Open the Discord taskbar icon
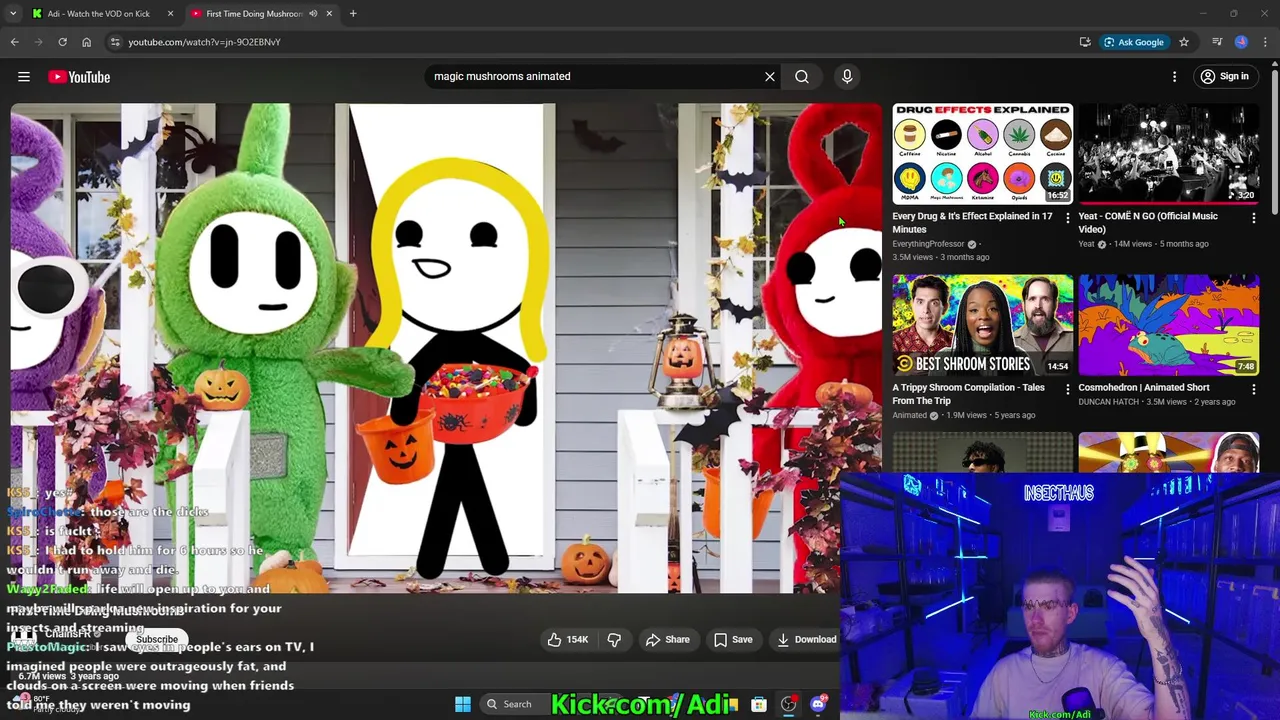The height and width of the screenshot is (720, 1280). click(x=818, y=704)
